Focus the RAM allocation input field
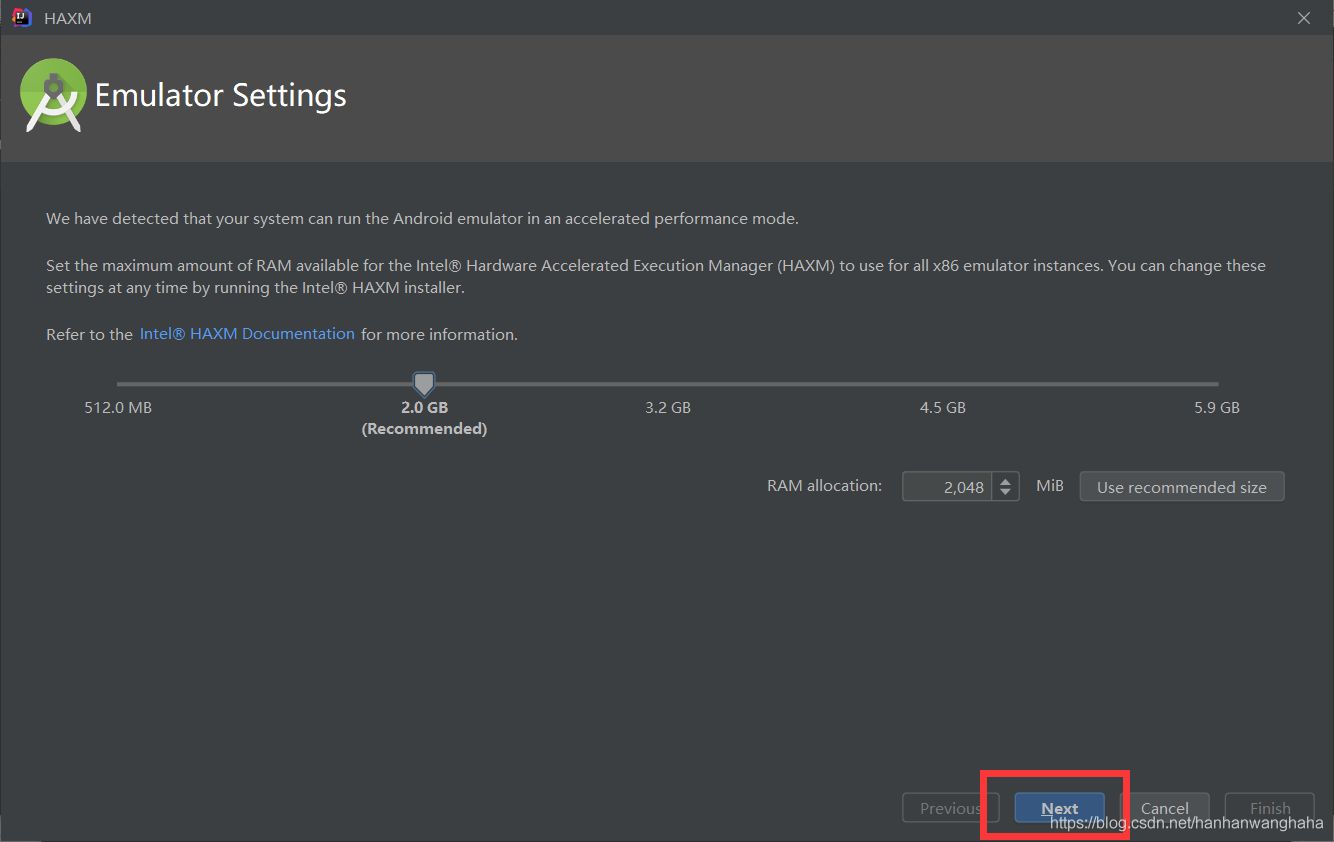The height and width of the screenshot is (842, 1334). pos(948,487)
